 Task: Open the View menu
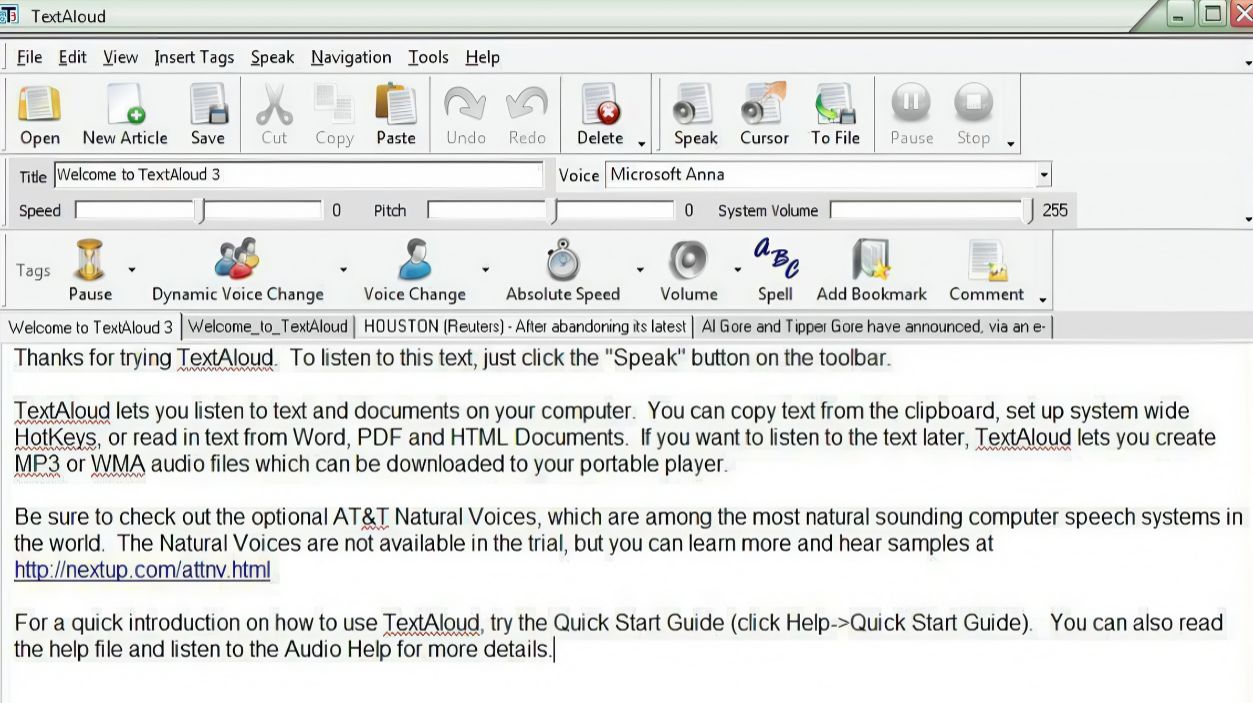pyautogui.click(x=120, y=57)
